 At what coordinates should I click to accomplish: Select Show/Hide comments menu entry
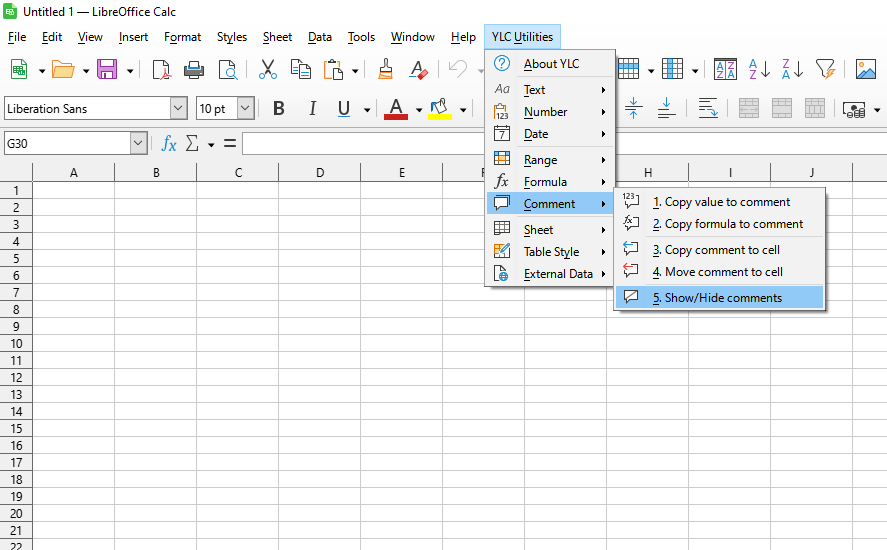(x=717, y=297)
